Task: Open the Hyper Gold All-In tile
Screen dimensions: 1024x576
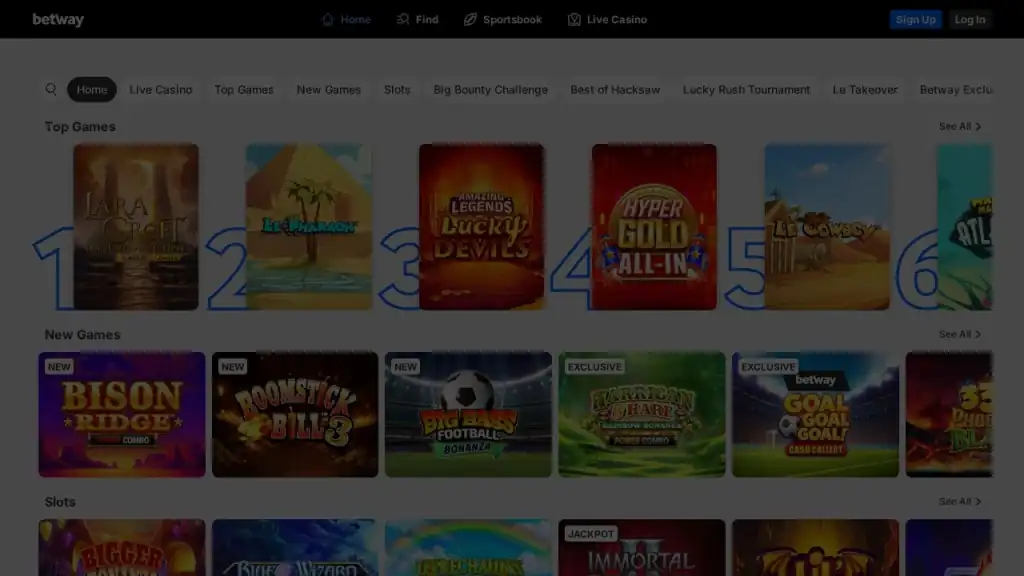Action: pyautogui.click(x=654, y=227)
